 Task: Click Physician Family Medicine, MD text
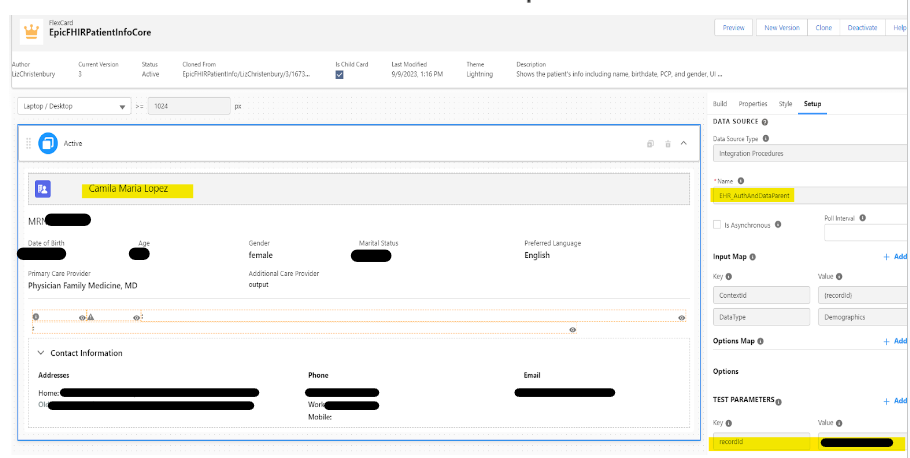[x=83, y=286]
